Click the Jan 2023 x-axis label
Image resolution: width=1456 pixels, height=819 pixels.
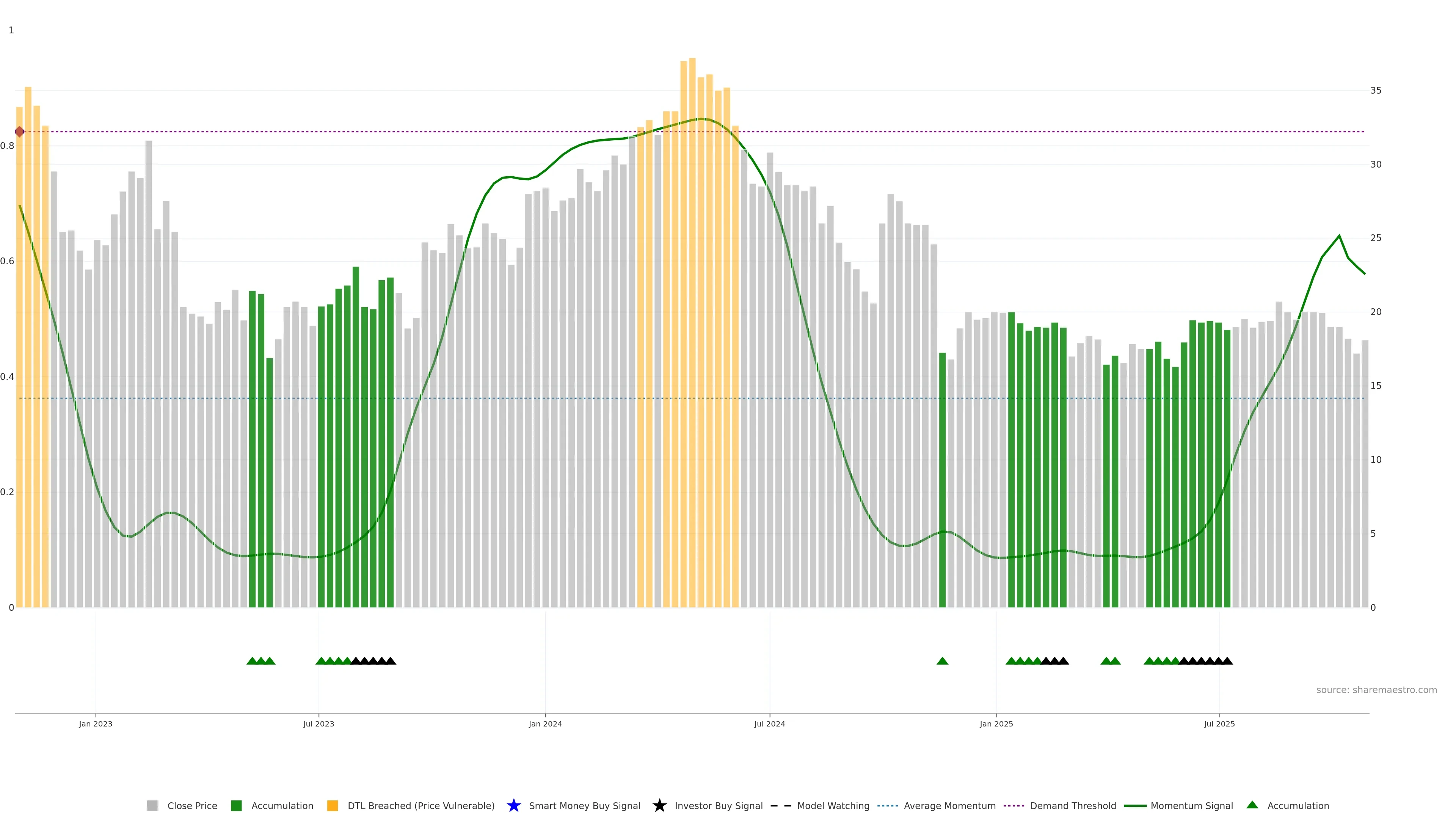[x=96, y=723]
